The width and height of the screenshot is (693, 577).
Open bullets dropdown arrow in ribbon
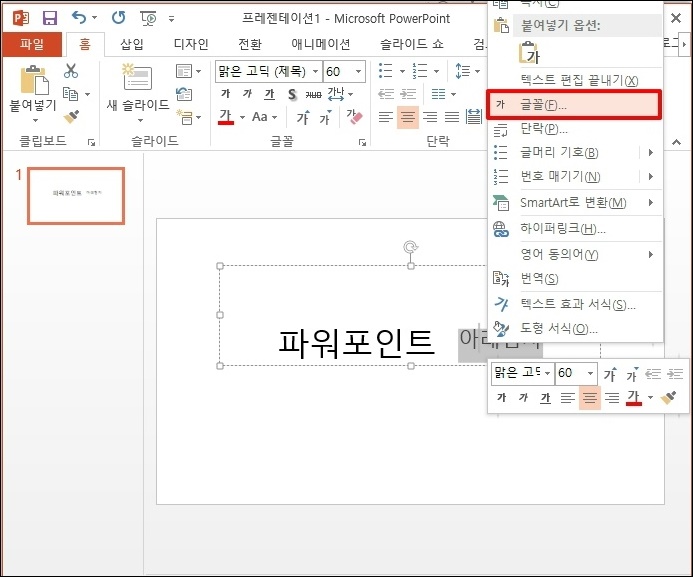(402, 71)
